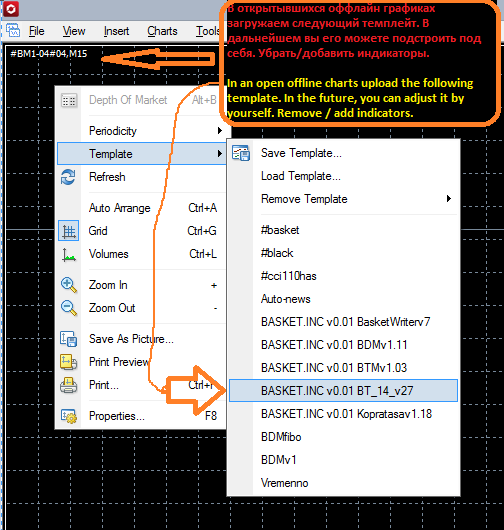504x530 pixels.
Task: Select Periodicity in the context menu
Action: (142, 131)
